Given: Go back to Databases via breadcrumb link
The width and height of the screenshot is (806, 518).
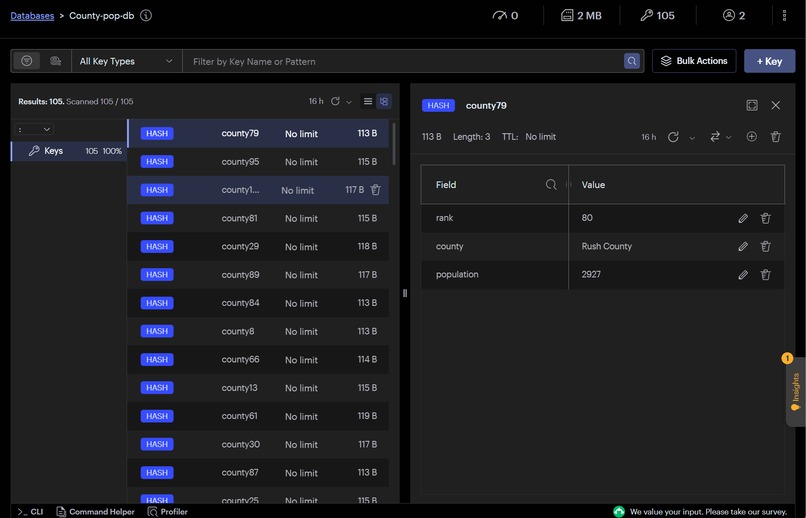Looking at the screenshot, I should pyautogui.click(x=32, y=15).
